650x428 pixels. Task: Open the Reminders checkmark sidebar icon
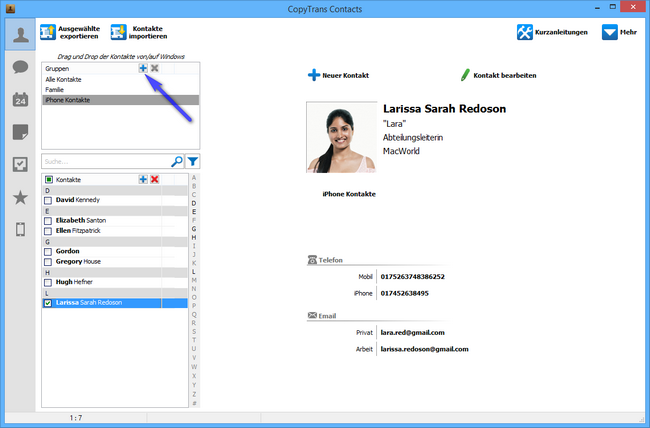click(19, 165)
